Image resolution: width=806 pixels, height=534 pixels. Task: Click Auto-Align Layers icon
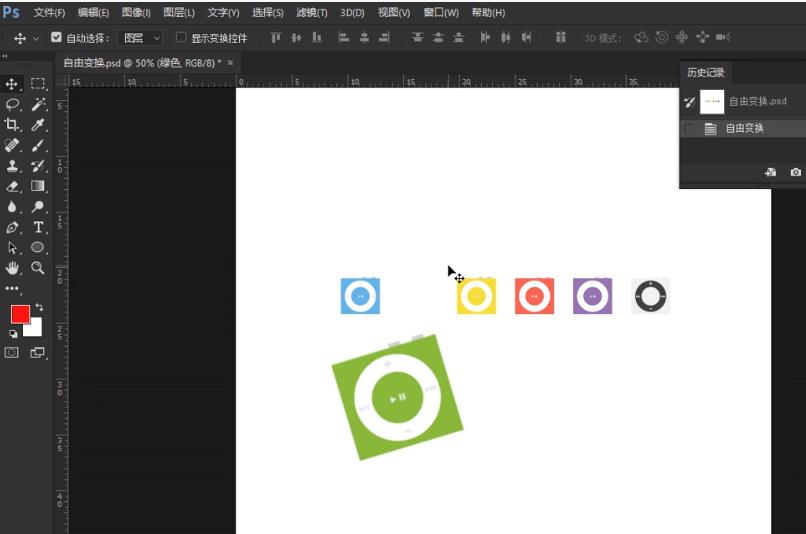click(561, 38)
